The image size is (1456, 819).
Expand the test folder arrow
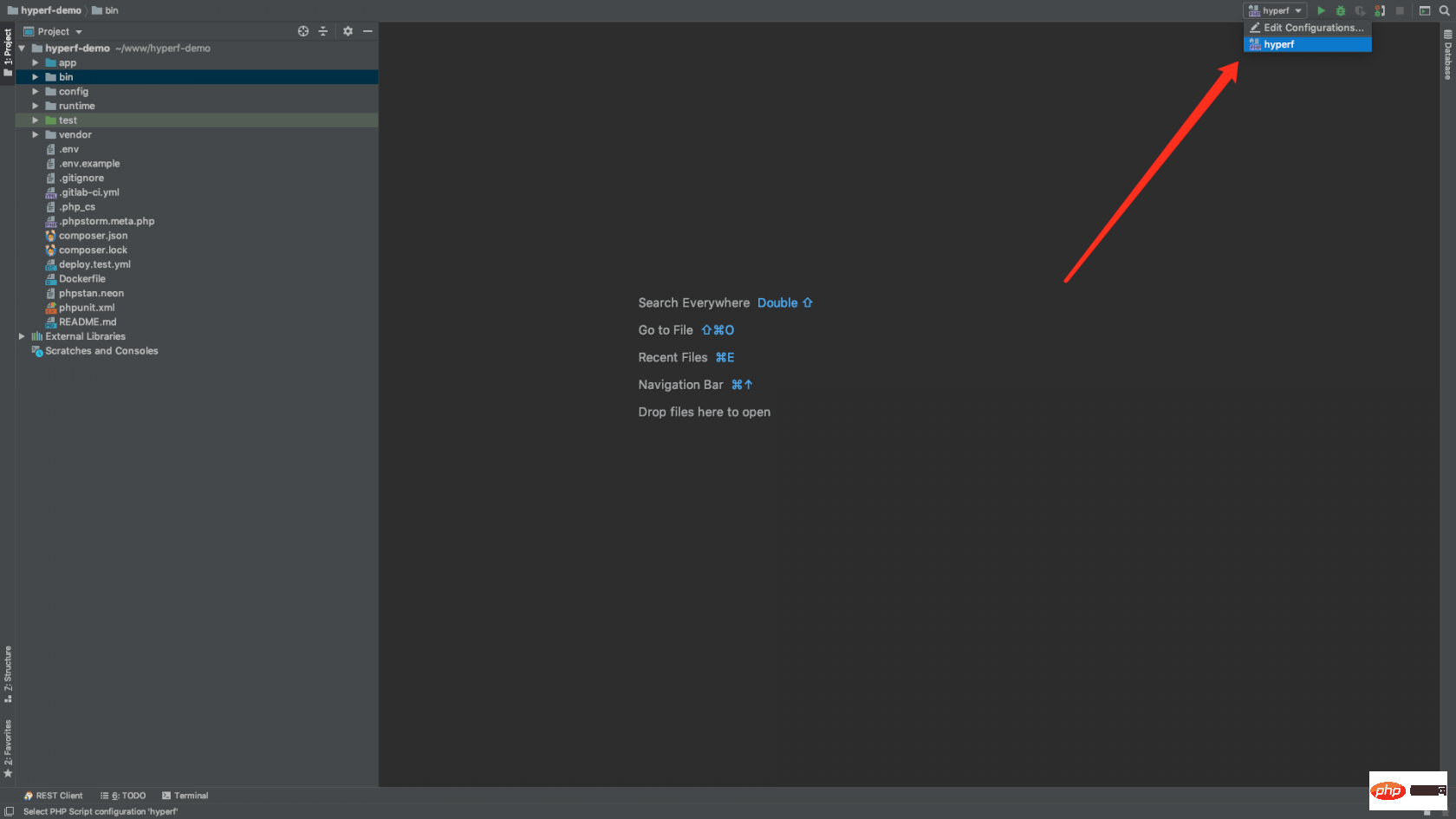coord(36,120)
